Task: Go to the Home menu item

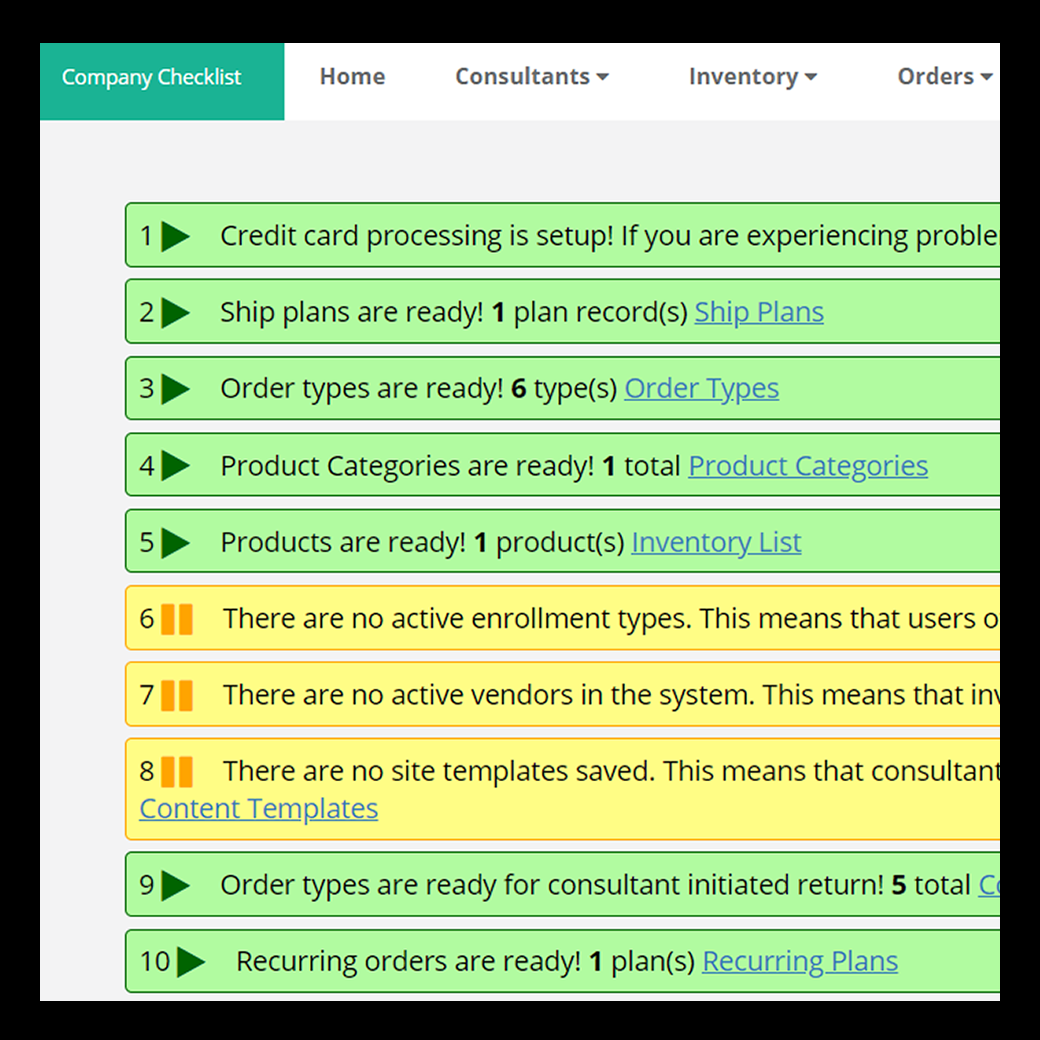Action: [352, 77]
